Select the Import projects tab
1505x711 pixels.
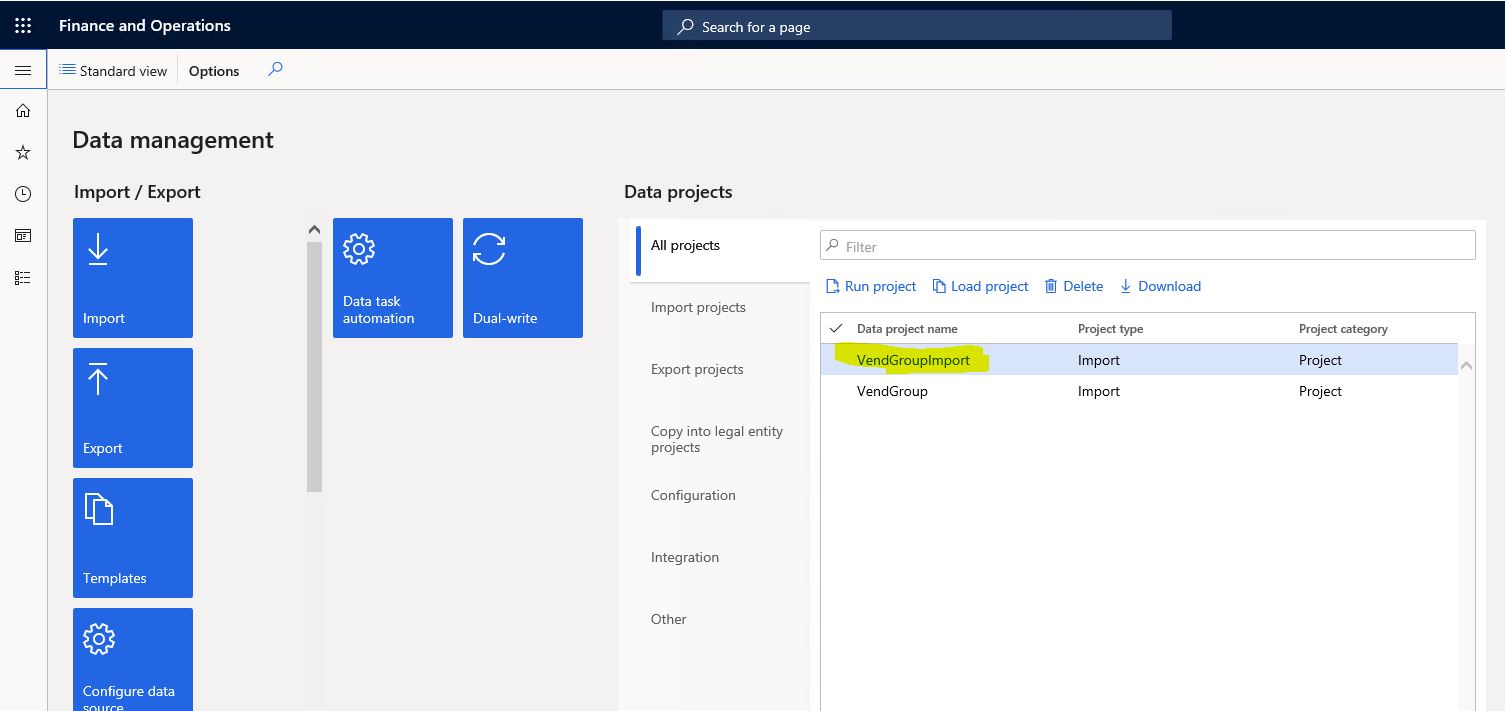pyautogui.click(x=698, y=307)
